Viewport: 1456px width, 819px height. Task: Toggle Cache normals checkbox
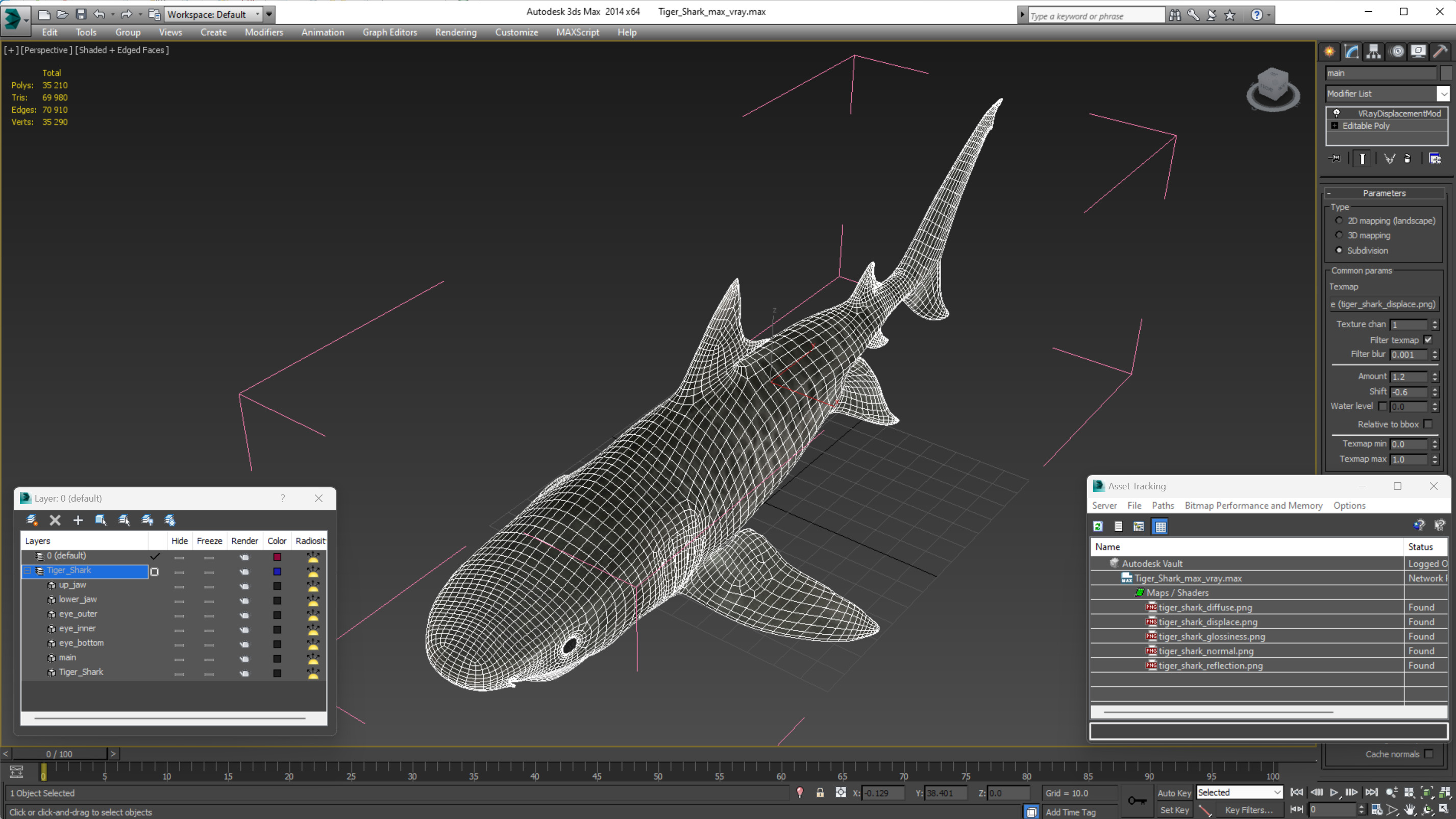pyautogui.click(x=1429, y=754)
